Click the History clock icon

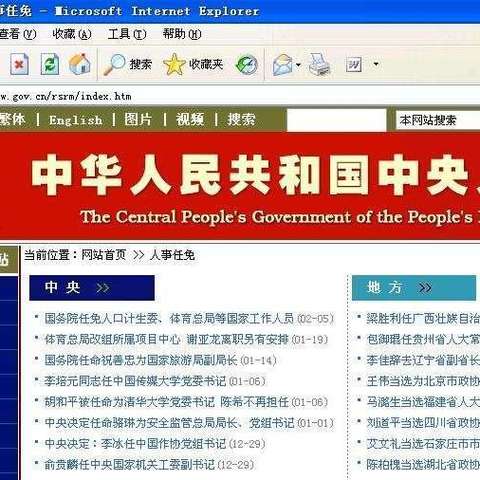tap(247, 64)
